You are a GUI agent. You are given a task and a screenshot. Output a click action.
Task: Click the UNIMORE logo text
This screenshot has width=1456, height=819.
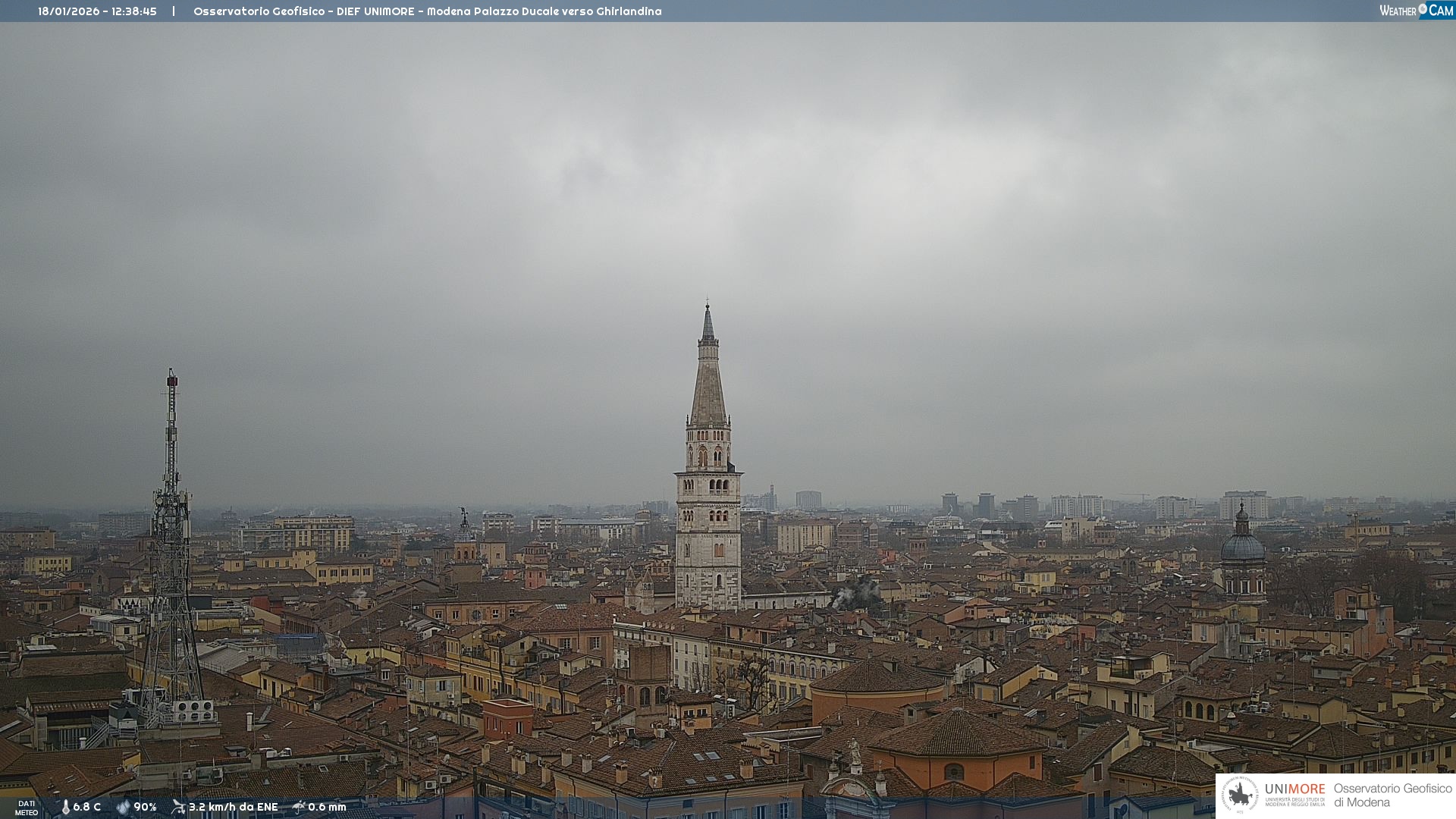(1294, 789)
